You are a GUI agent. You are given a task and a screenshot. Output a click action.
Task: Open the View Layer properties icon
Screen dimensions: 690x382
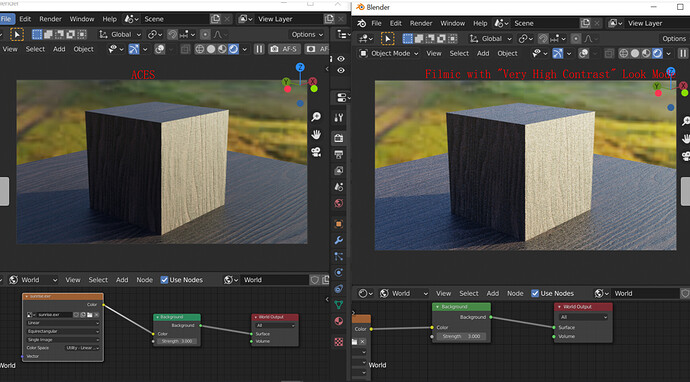338,171
